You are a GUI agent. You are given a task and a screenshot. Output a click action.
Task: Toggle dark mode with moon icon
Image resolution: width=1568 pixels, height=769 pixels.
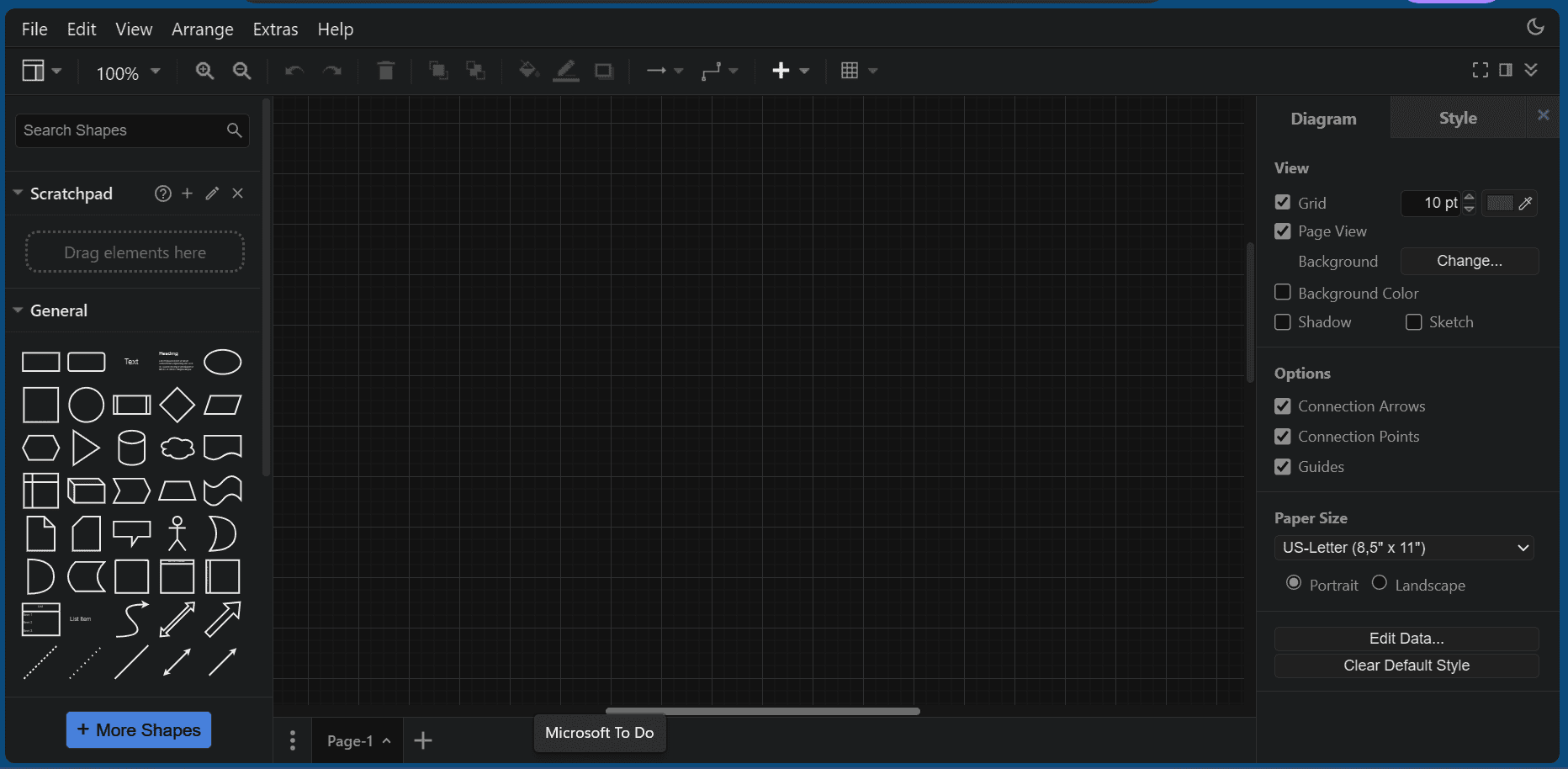[1535, 27]
